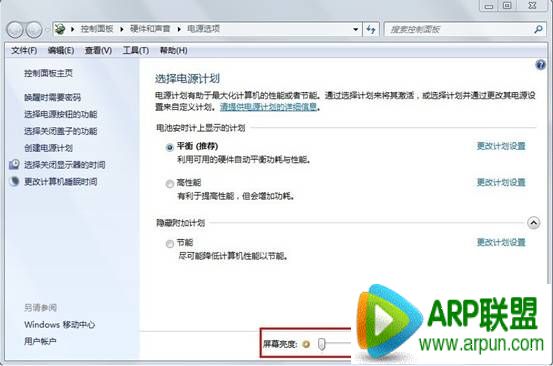
Task: Click the refresh button beside address bar
Action: click(371, 29)
